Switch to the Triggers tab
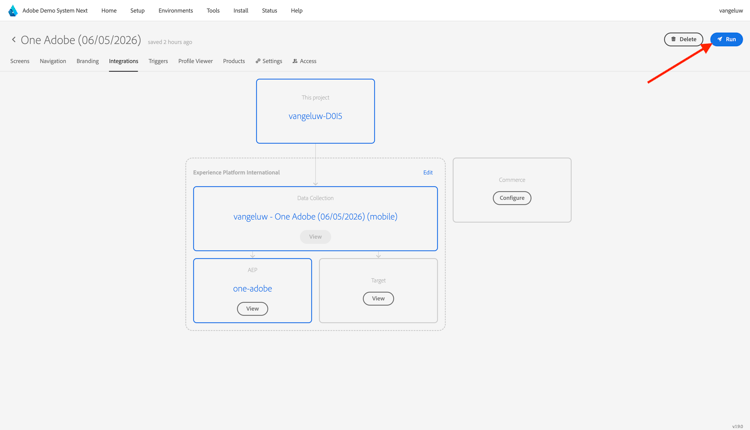This screenshot has width=750, height=430. point(158,61)
